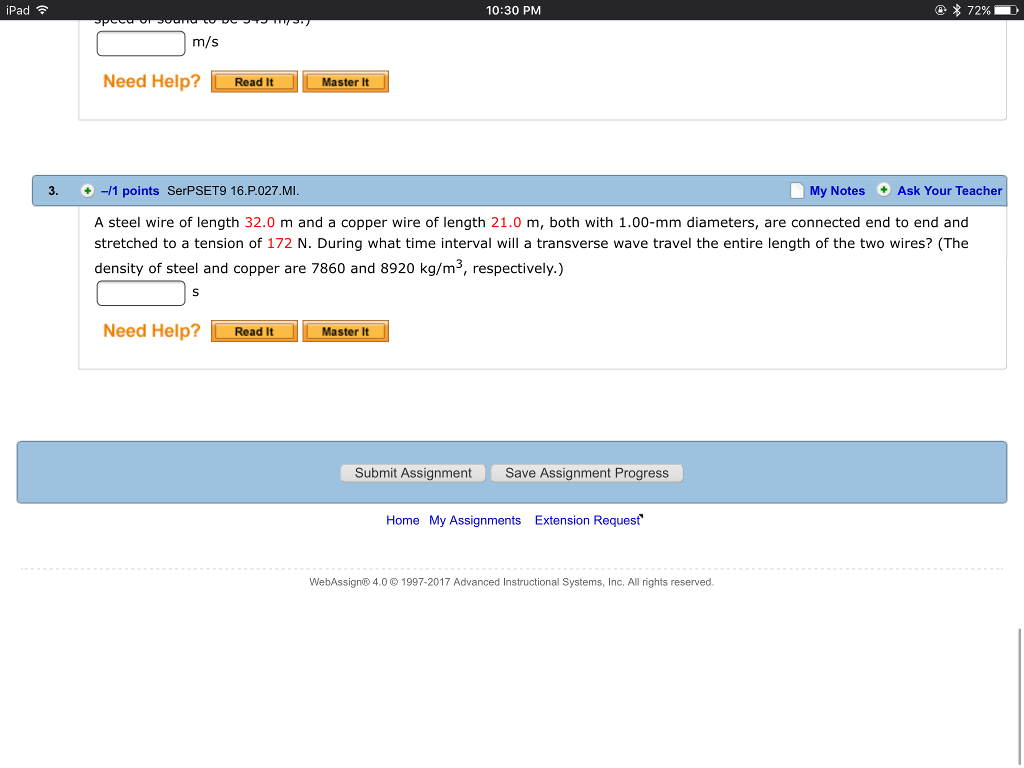Click the SerPSET9 16.P.027.MI. question code
The height and width of the screenshot is (768, 1024).
pyautogui.click(x=233, y=191)
